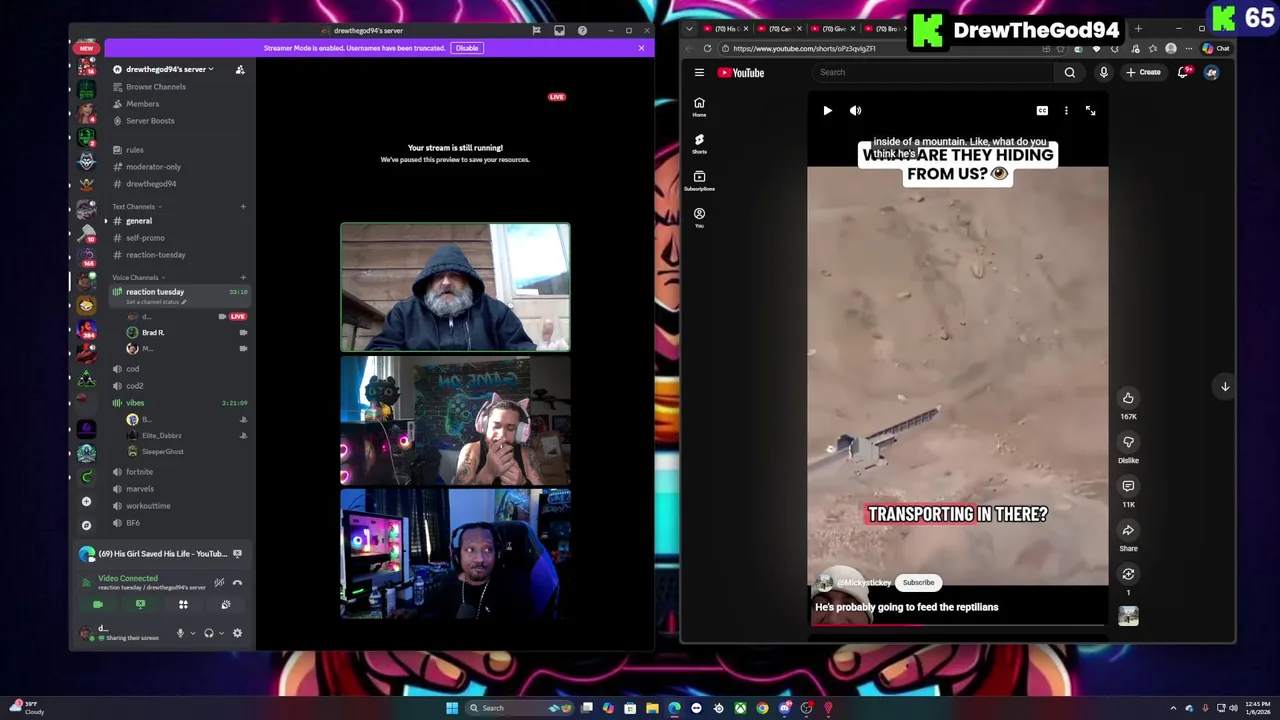Viewport: 1280px width, 720px height.
Task: Search with voice microphone on YouTube
Action: pos(1104,72)
